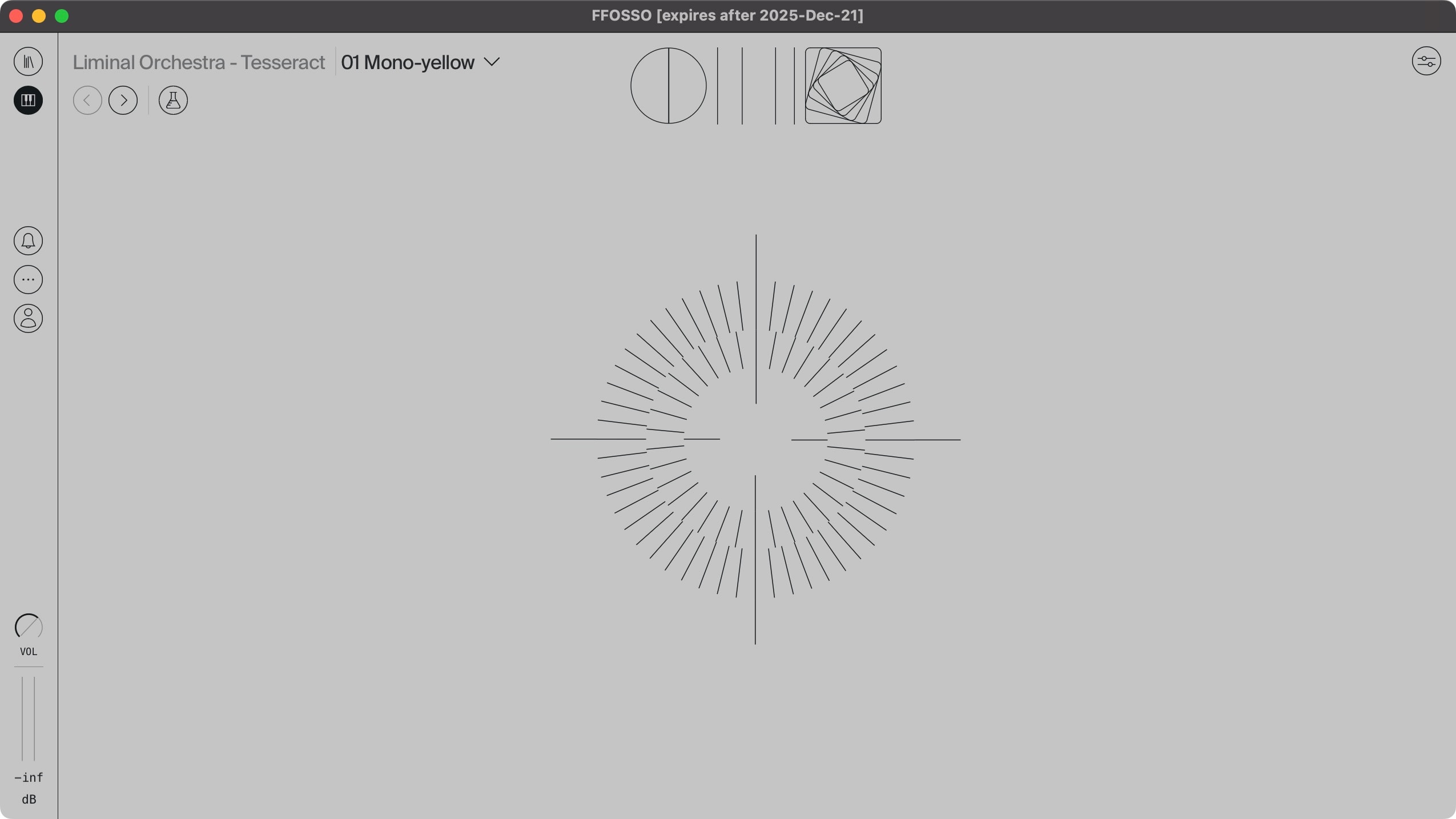Click the dropdown chevron beside Mono-yellow

pos(492,62)
